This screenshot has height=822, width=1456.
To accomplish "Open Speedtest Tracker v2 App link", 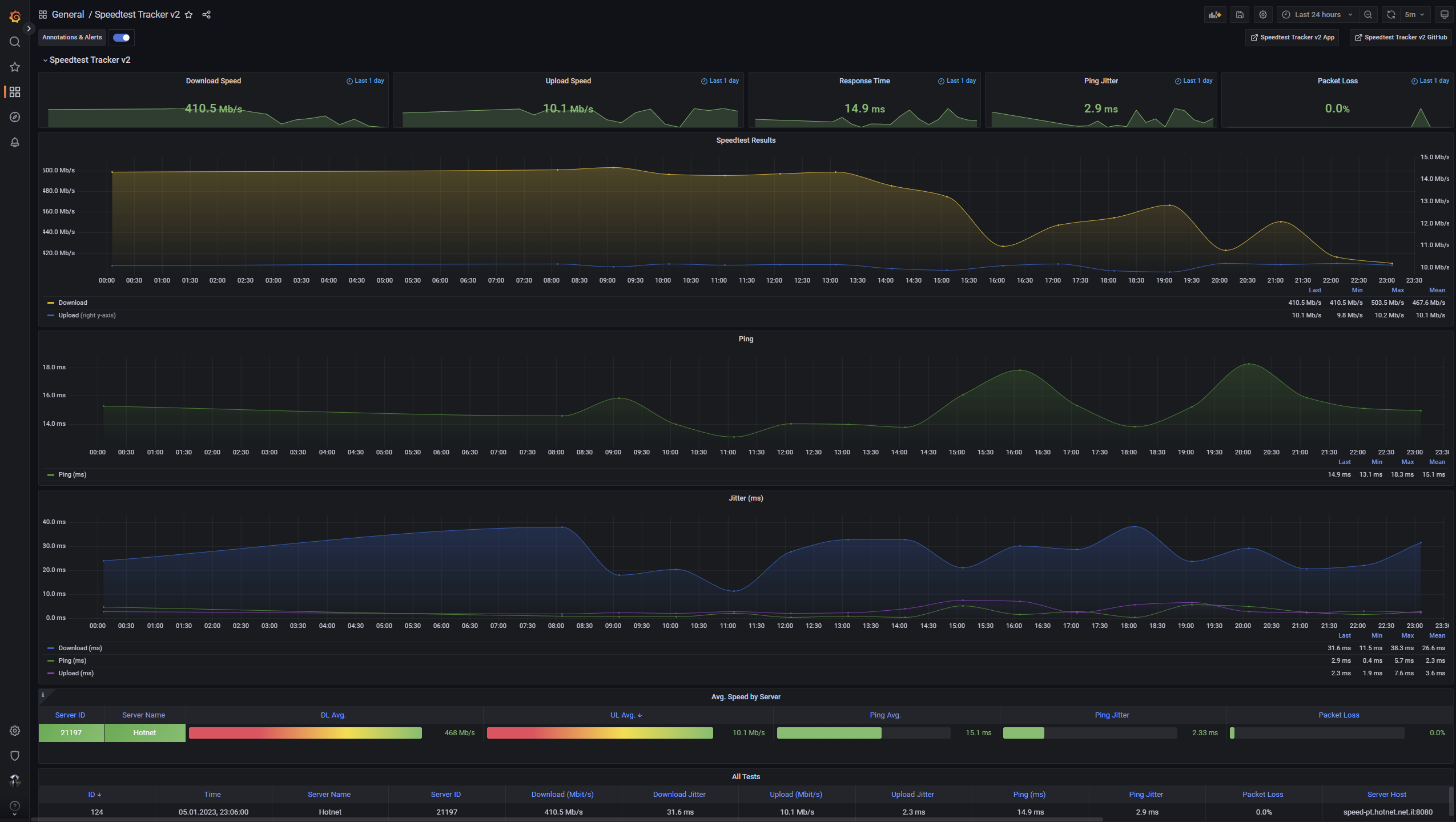I will tap(1292, 38).
